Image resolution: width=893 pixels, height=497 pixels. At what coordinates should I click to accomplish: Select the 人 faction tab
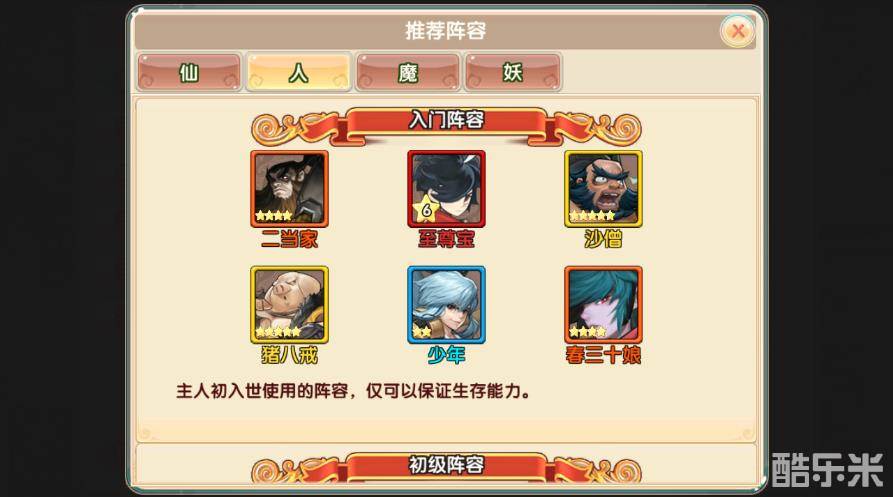coord(298,72)
